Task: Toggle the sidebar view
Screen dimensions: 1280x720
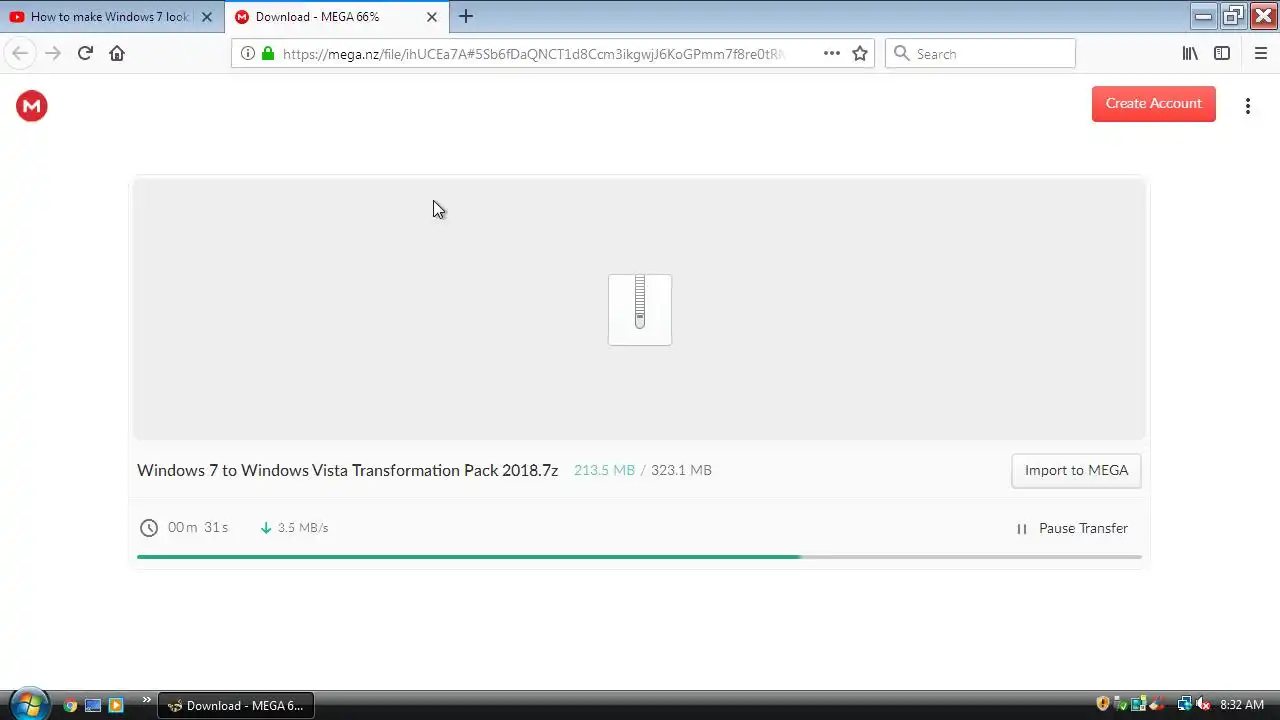Action: click(1222, 54)
